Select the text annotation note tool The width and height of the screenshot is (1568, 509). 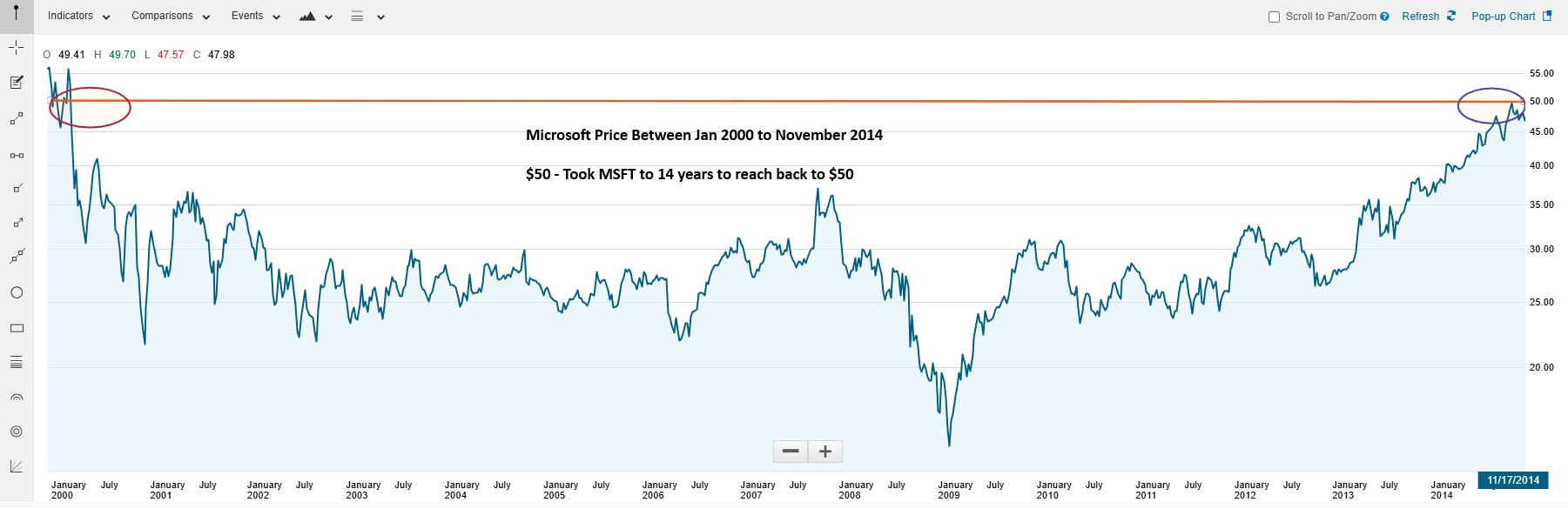tap(16, 83)
